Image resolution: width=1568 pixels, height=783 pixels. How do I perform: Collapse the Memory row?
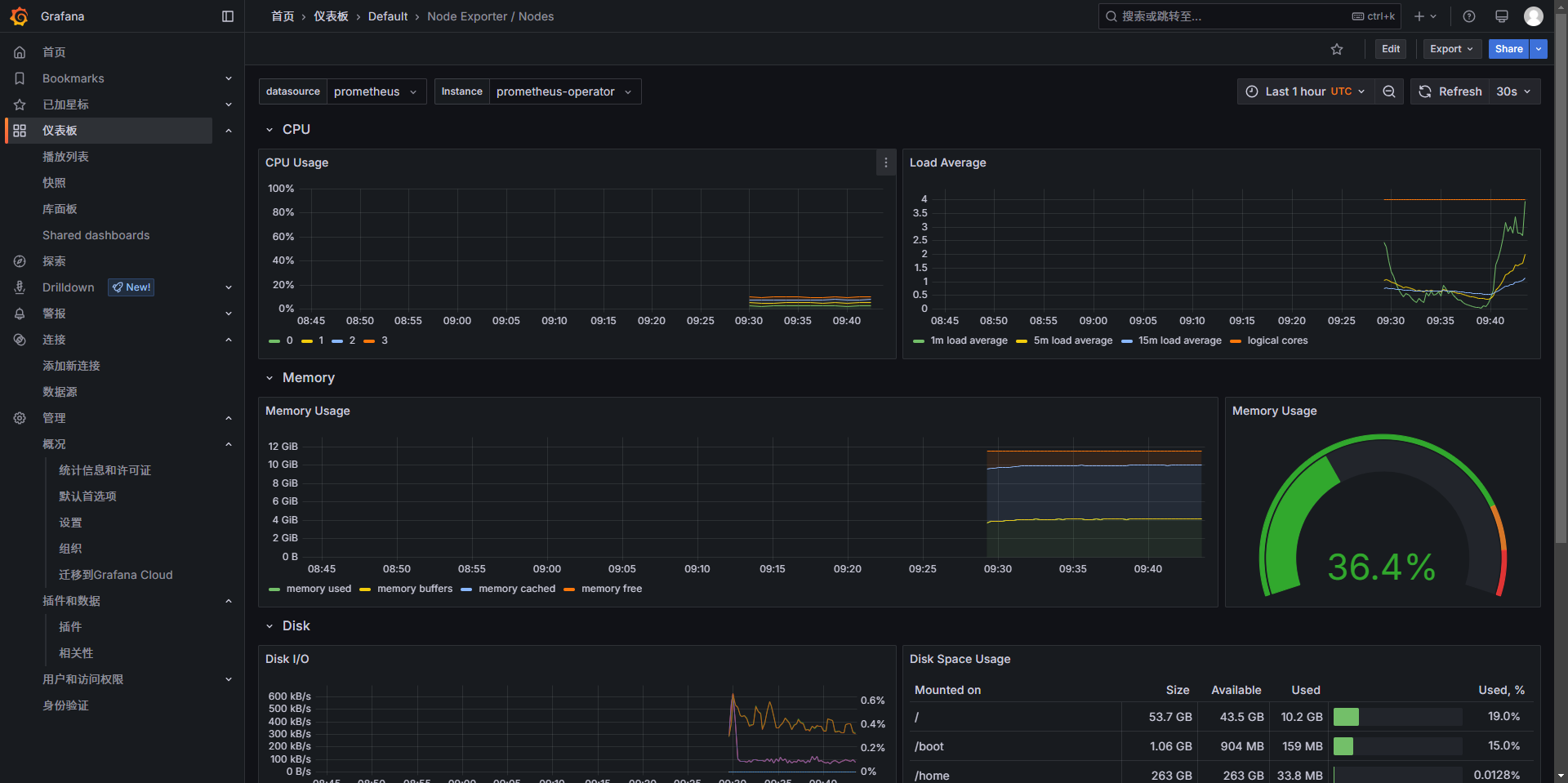tap(299, 378)
